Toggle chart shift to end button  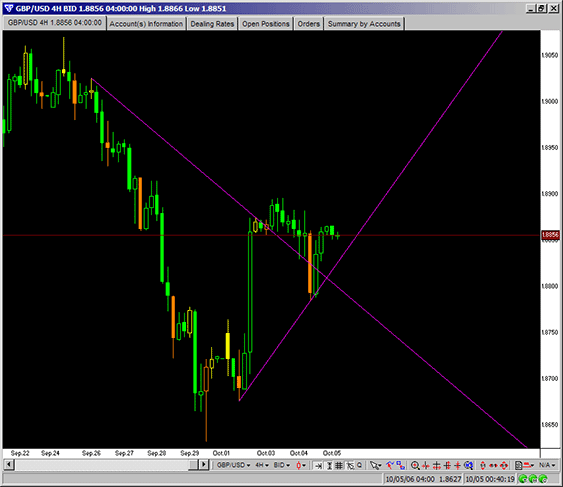coord(318,465)
